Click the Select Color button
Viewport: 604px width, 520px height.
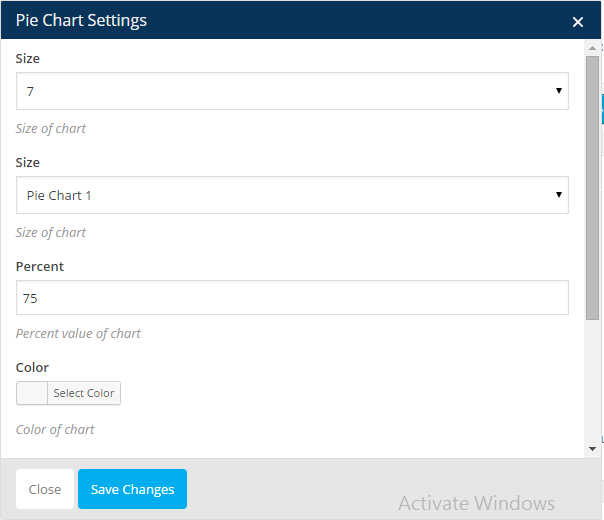[x=84, y=393]
